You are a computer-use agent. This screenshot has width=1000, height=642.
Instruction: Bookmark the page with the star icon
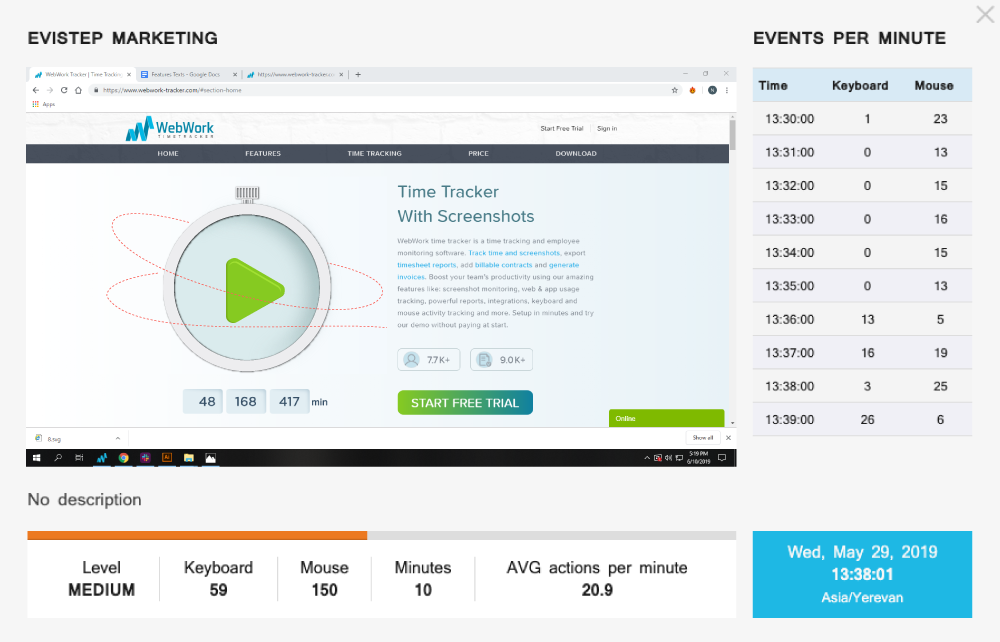click(x=675, y=91)
